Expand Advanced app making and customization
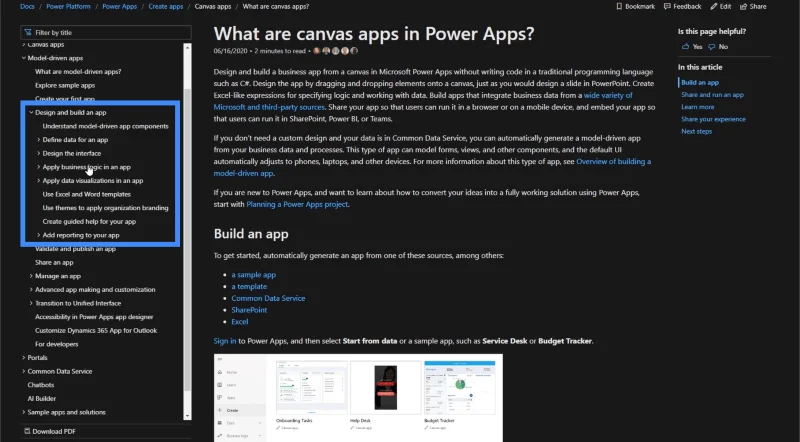This screenshot has height=442, width=800. tap(31, 289)
